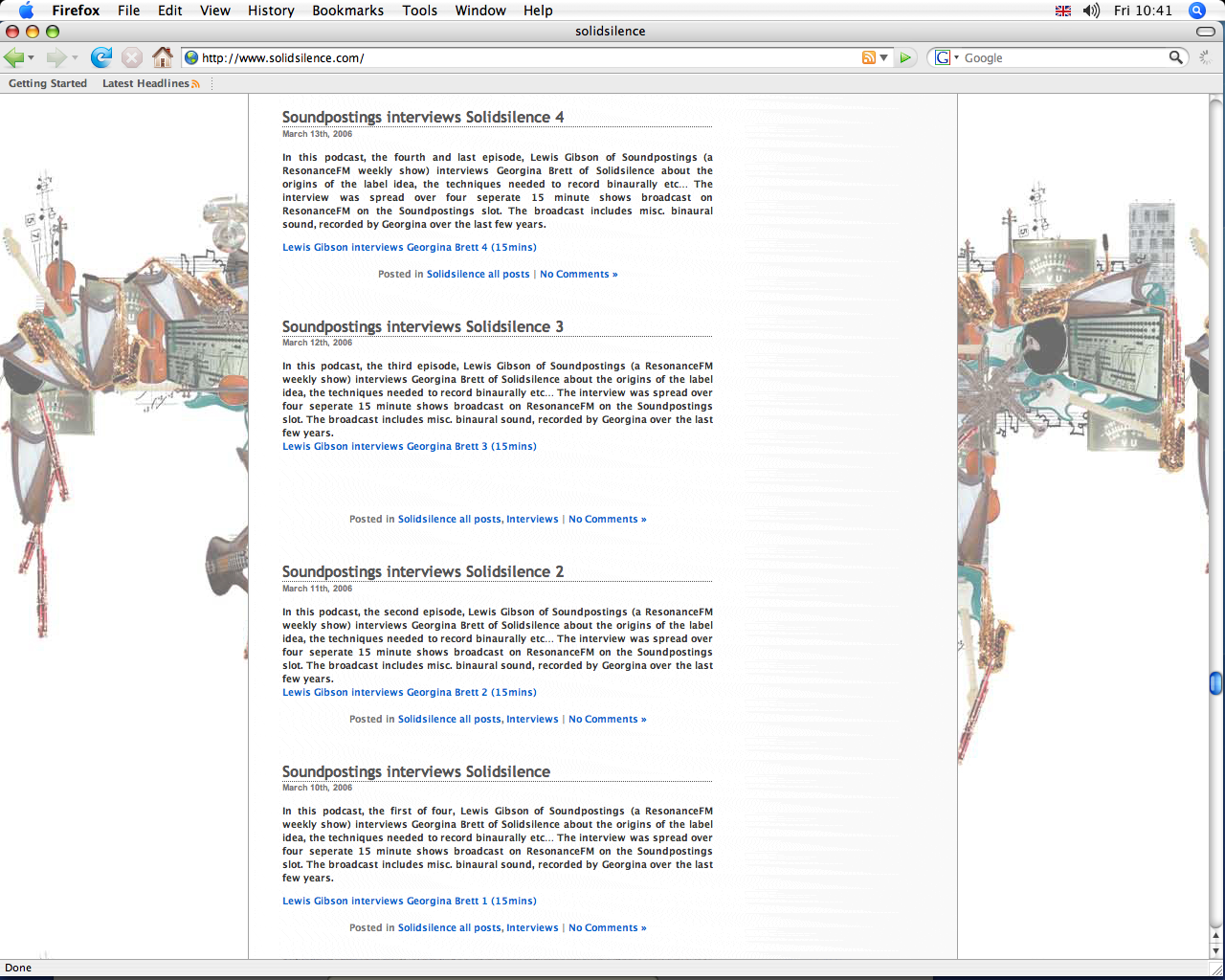Open the back history dropdown arrow
This screenshot has width=1225, height=980.
(x=32, y=58)
